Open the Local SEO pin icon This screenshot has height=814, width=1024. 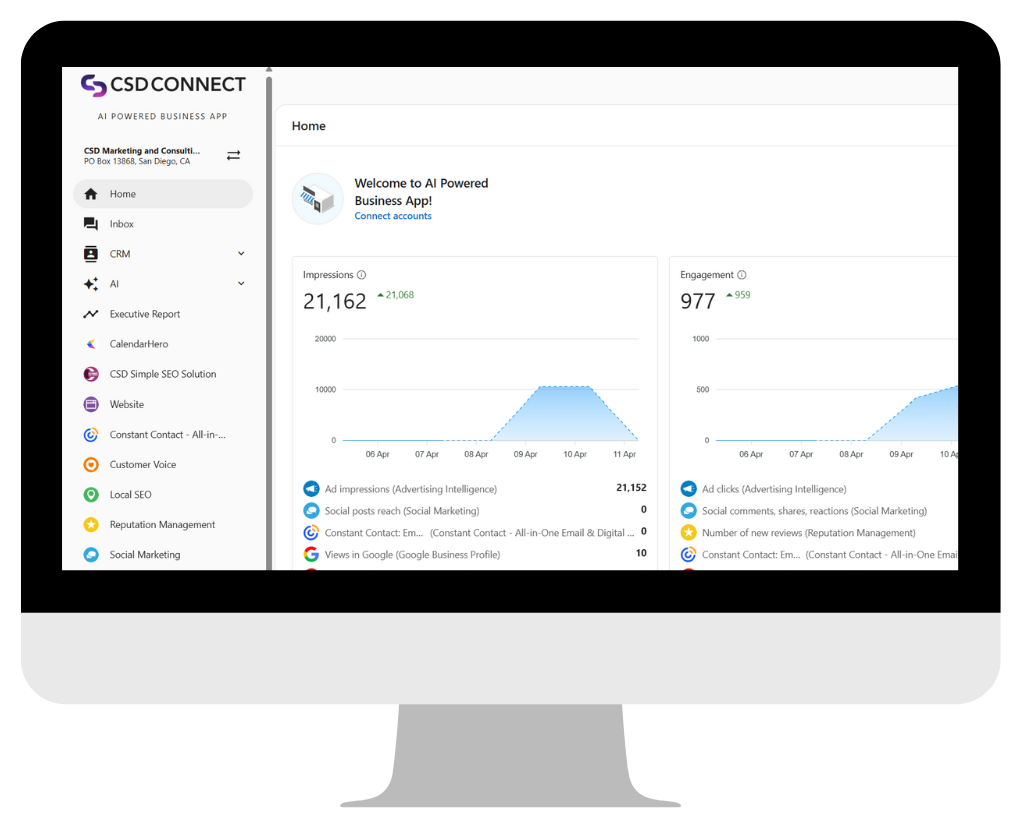[x=91, y=495]
